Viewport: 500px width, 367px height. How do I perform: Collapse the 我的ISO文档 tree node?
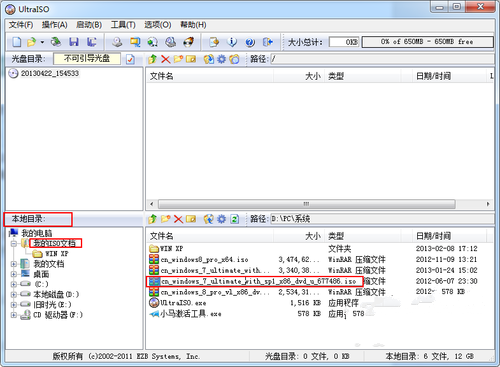[14, 243]
